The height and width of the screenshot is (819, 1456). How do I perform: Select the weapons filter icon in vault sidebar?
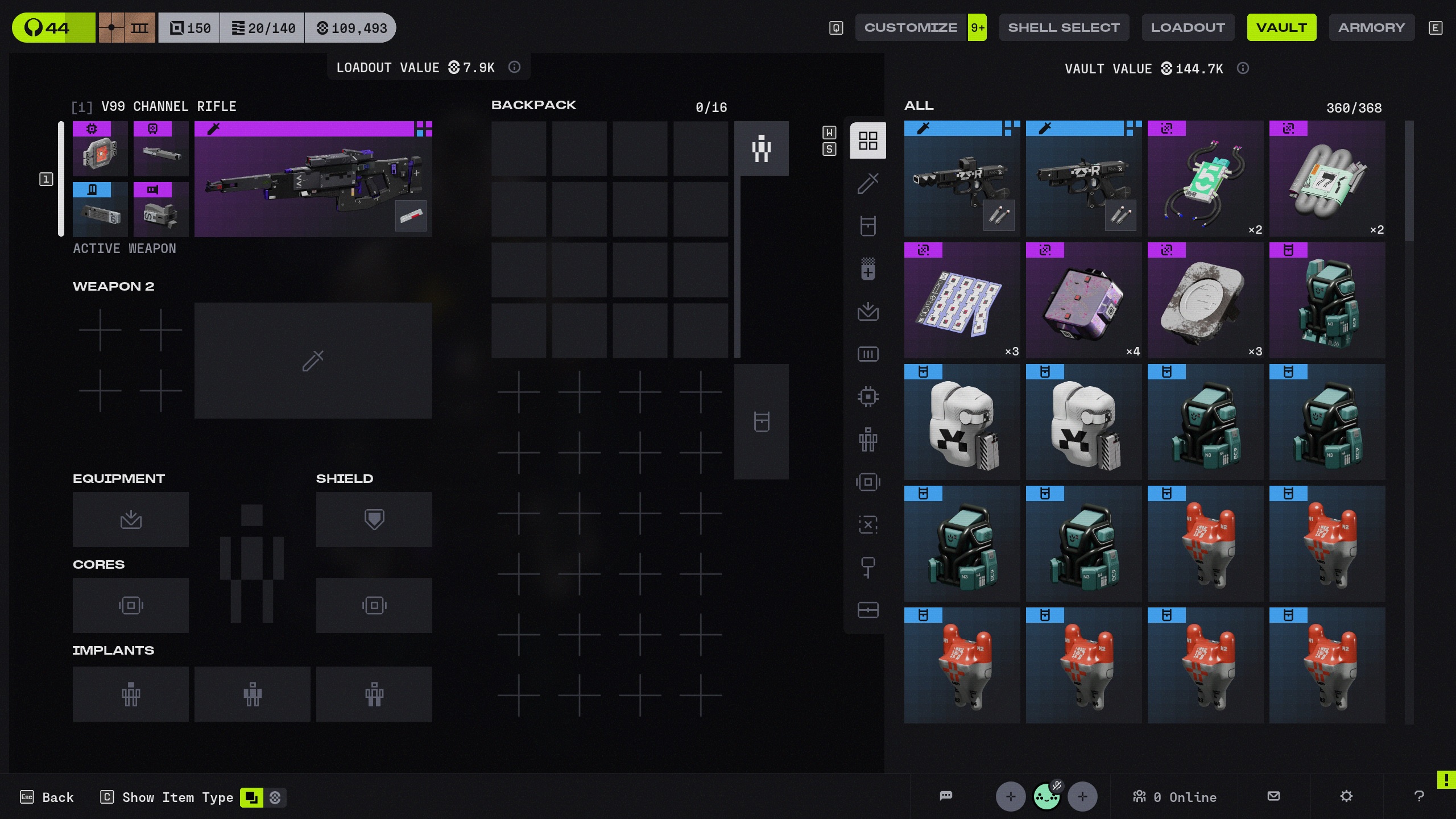868,183
